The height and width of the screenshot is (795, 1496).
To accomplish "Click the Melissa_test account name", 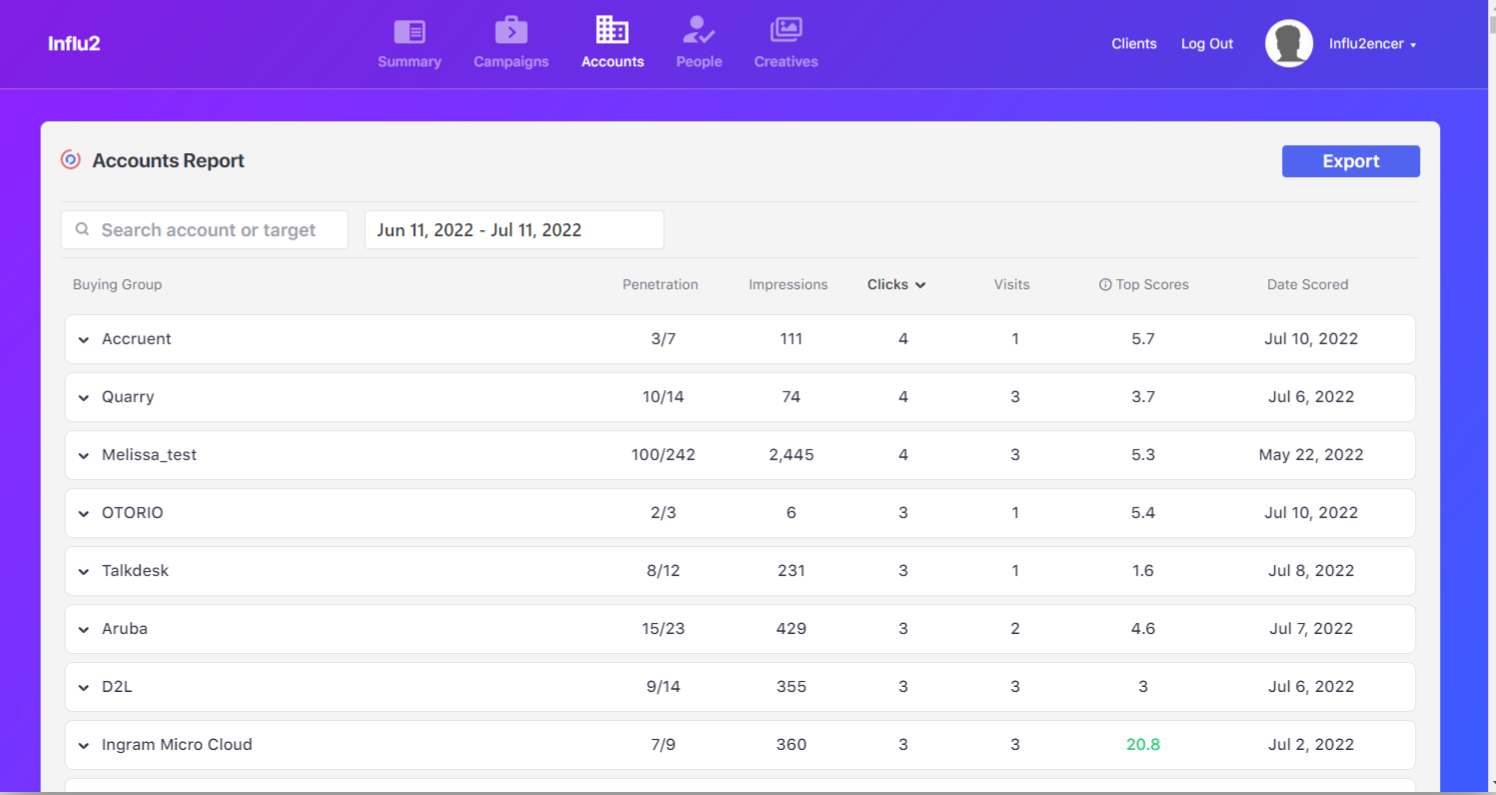I will (149, 455).
